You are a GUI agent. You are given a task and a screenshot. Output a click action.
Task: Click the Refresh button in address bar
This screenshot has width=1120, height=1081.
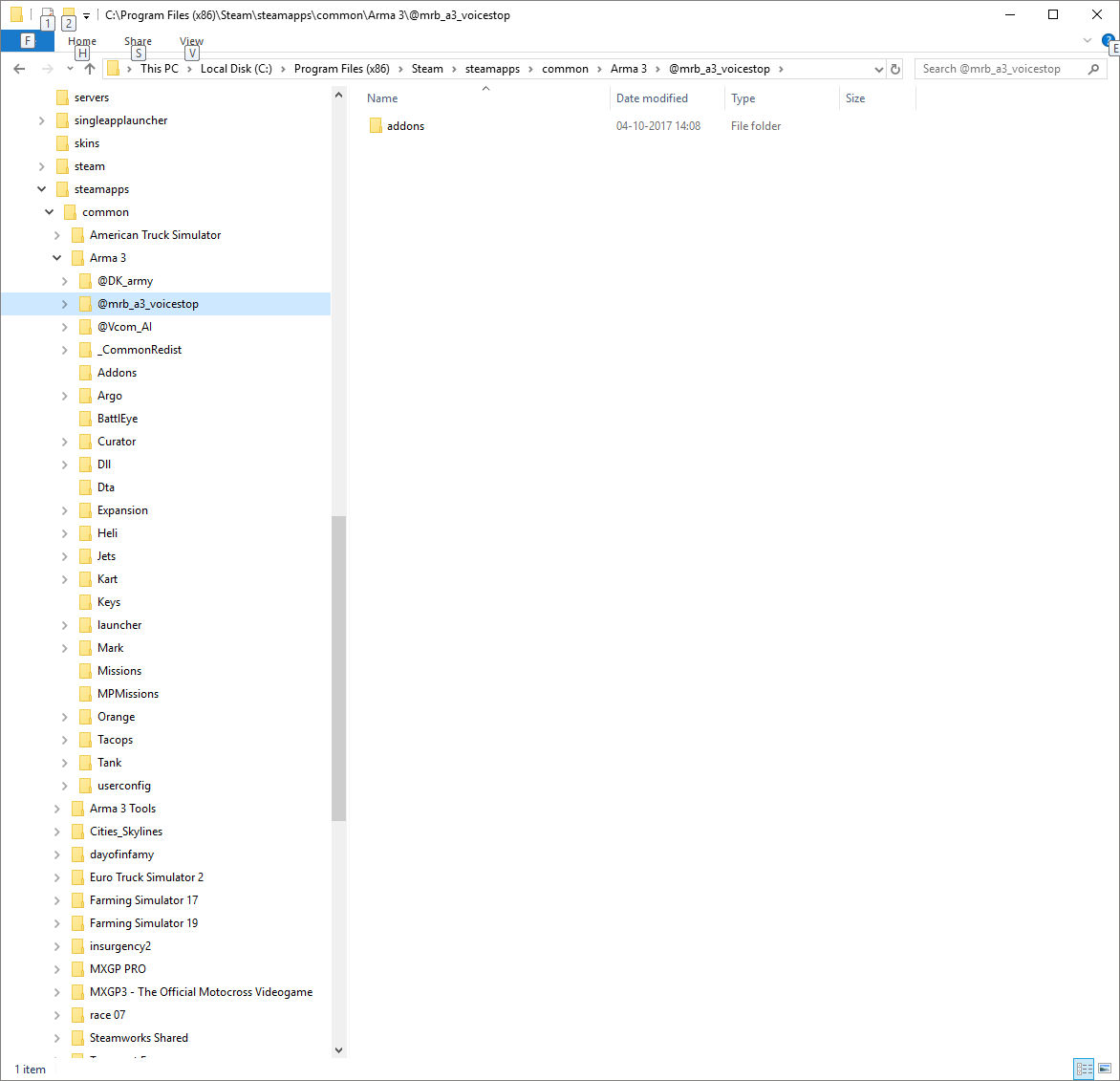(895, 69)
